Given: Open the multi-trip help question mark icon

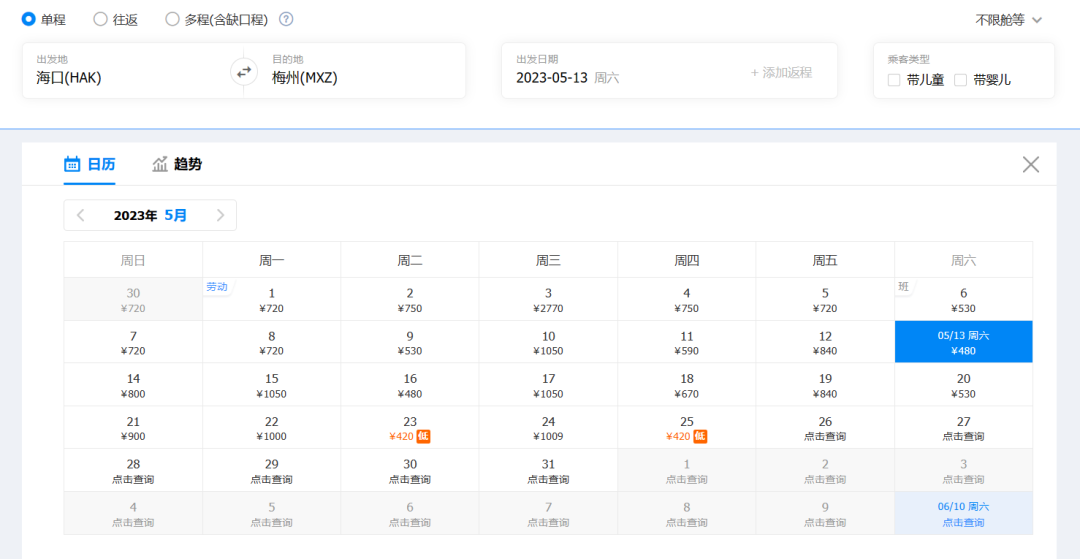Looking at the screenshot, I should 286,19.
